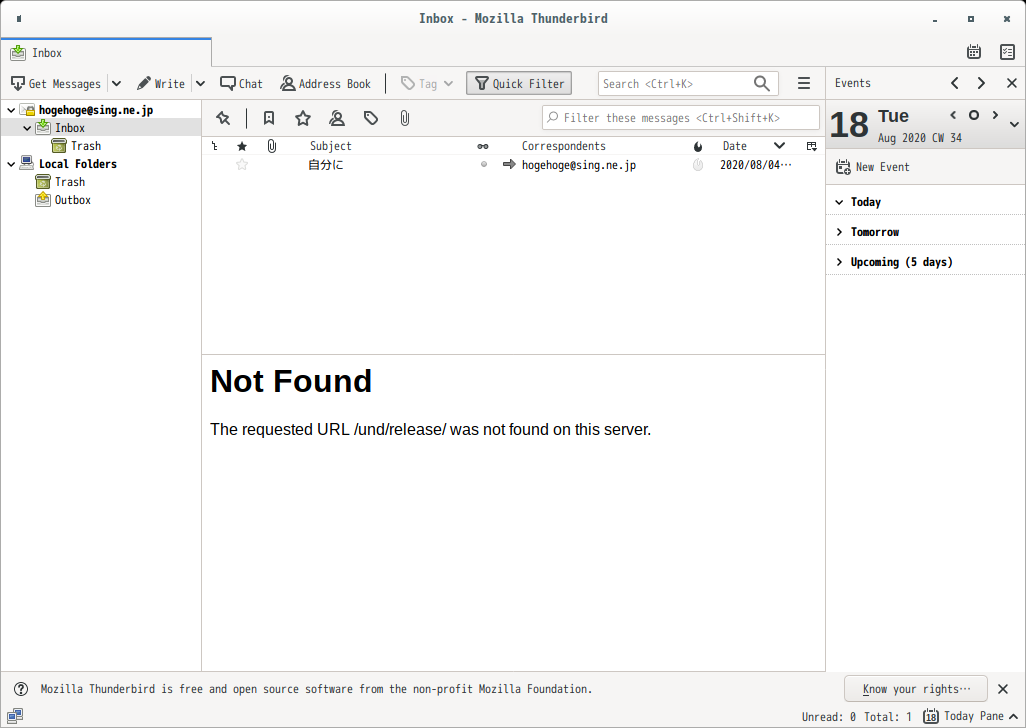Open the Tasks tab icon
The width and height of the screenshot is (1026, 728).
[x=1008, y=52]
